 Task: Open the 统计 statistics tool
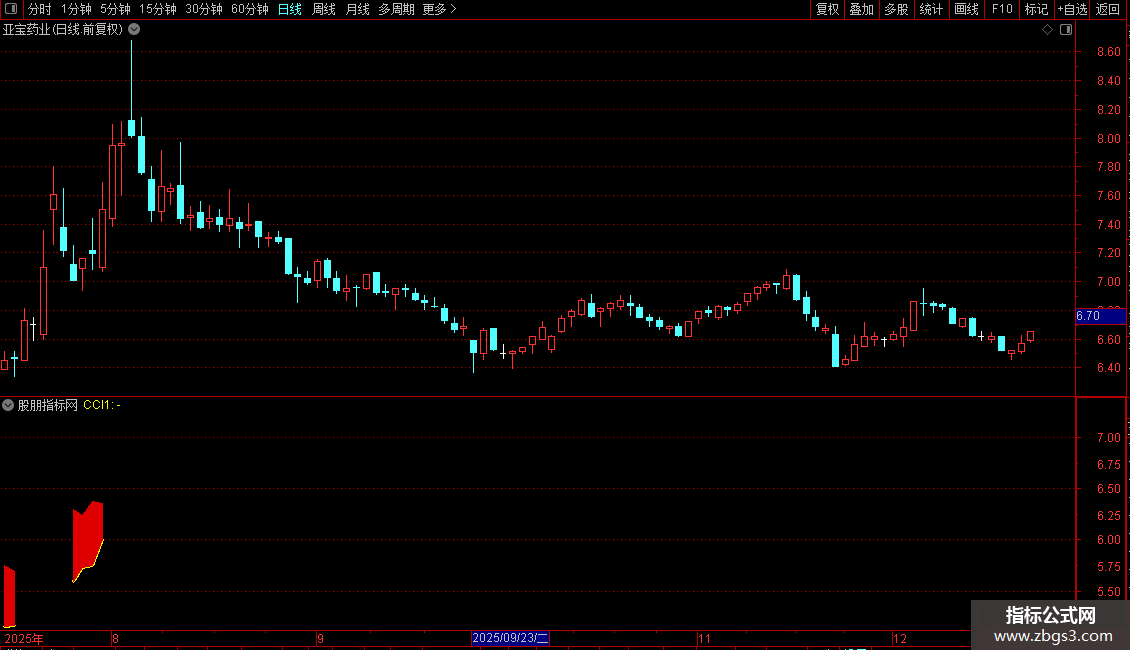pos(930,9)
